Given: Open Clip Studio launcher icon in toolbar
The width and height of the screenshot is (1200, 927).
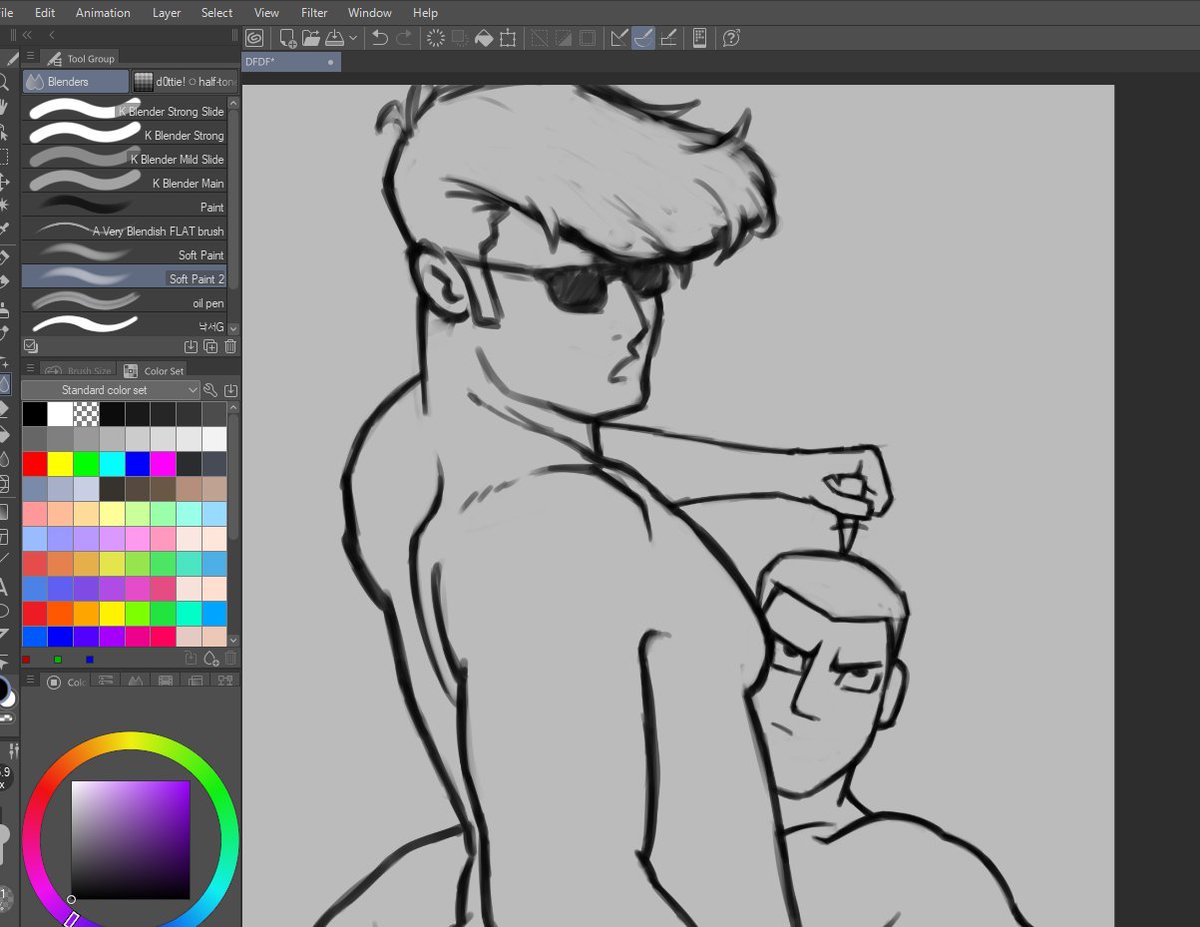Looking at the screenshot, I should 255,38.
